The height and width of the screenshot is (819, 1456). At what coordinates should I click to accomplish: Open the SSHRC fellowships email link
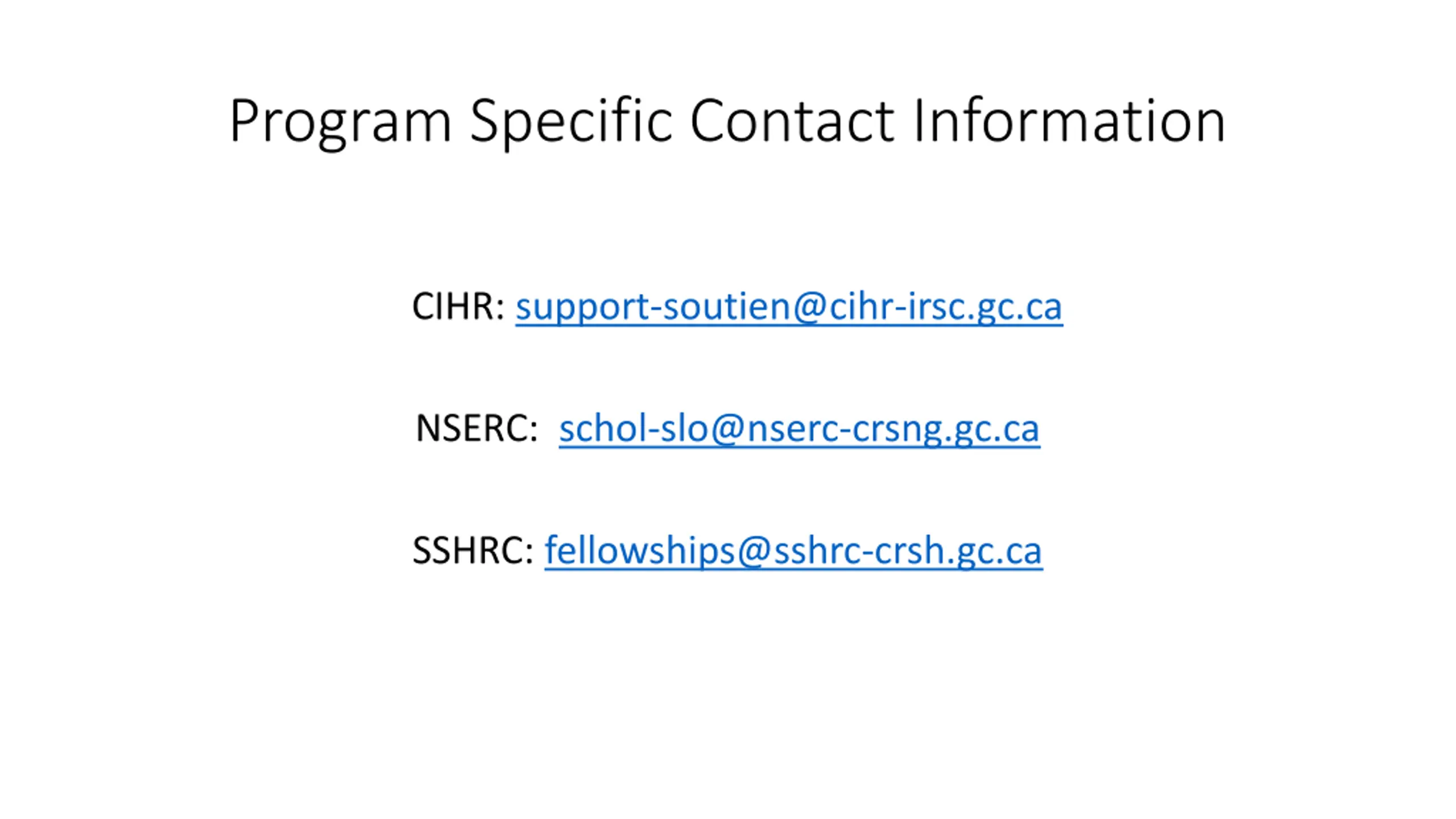click(x=793, y=551)
